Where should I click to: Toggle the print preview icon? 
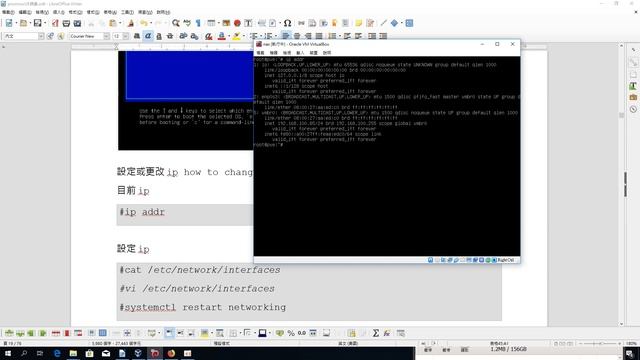77,23
